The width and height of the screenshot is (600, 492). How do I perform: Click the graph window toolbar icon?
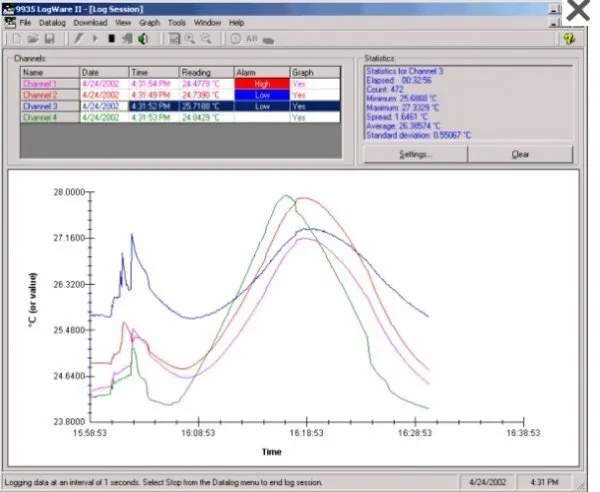coord(174,39)
